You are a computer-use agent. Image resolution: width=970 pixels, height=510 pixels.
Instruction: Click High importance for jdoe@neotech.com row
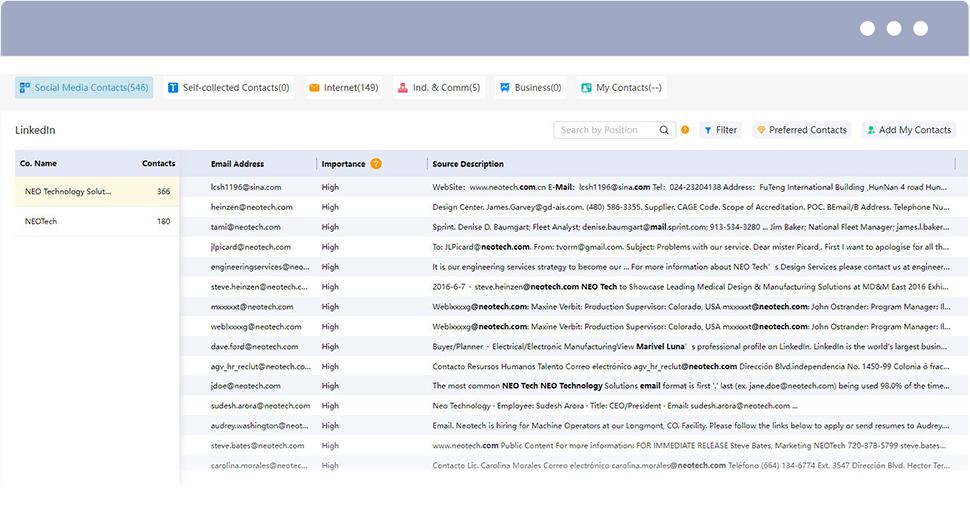click(x=330, y=386)
